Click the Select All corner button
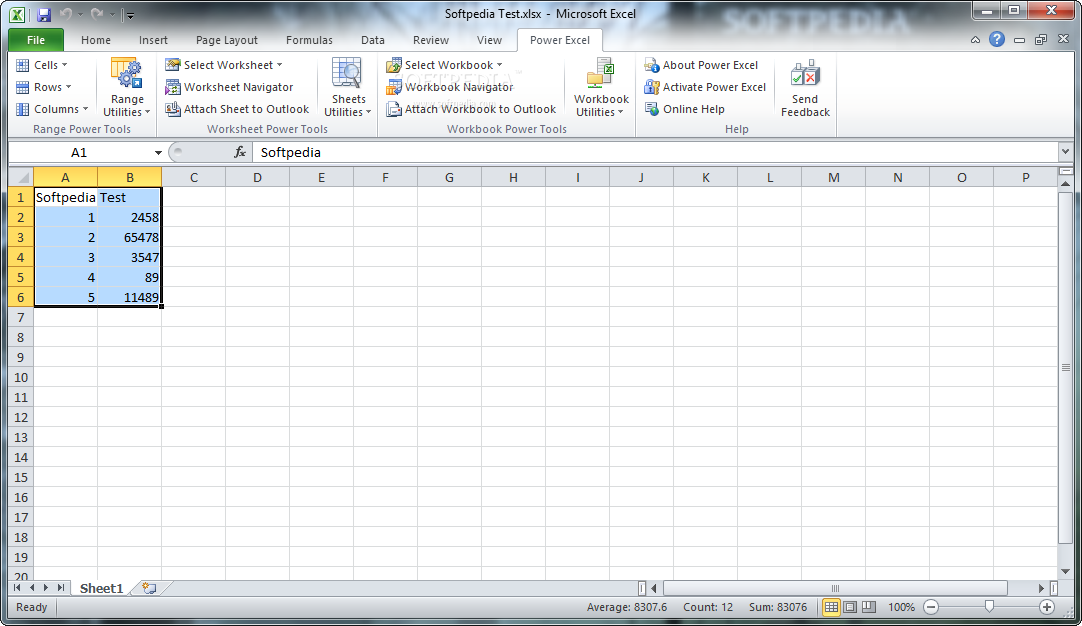This screenshot has width=1082, height=626. 21,177
